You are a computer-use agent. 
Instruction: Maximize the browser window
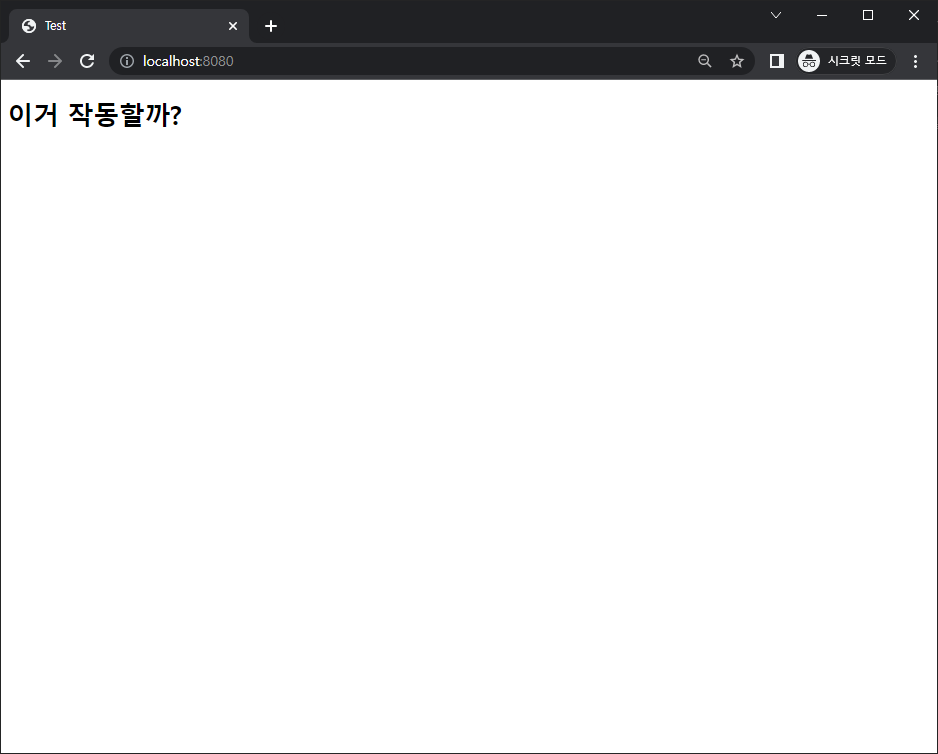pos(868,15)
